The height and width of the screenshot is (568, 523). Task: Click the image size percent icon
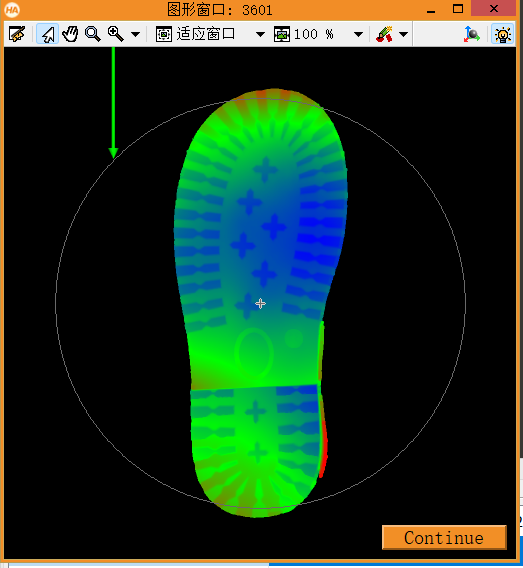tap(282, 34)
